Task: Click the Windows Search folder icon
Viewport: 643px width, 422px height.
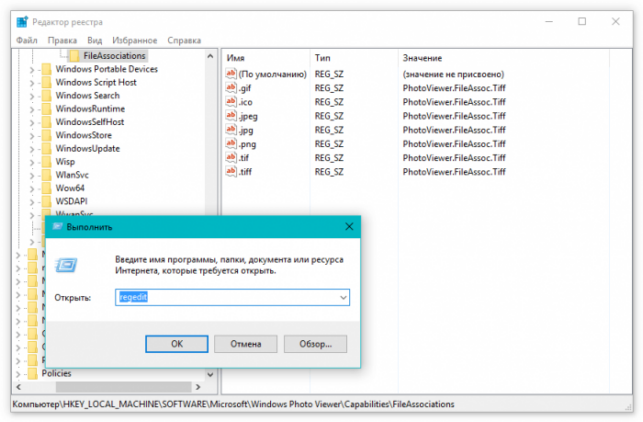Action: tap(47, 96)
